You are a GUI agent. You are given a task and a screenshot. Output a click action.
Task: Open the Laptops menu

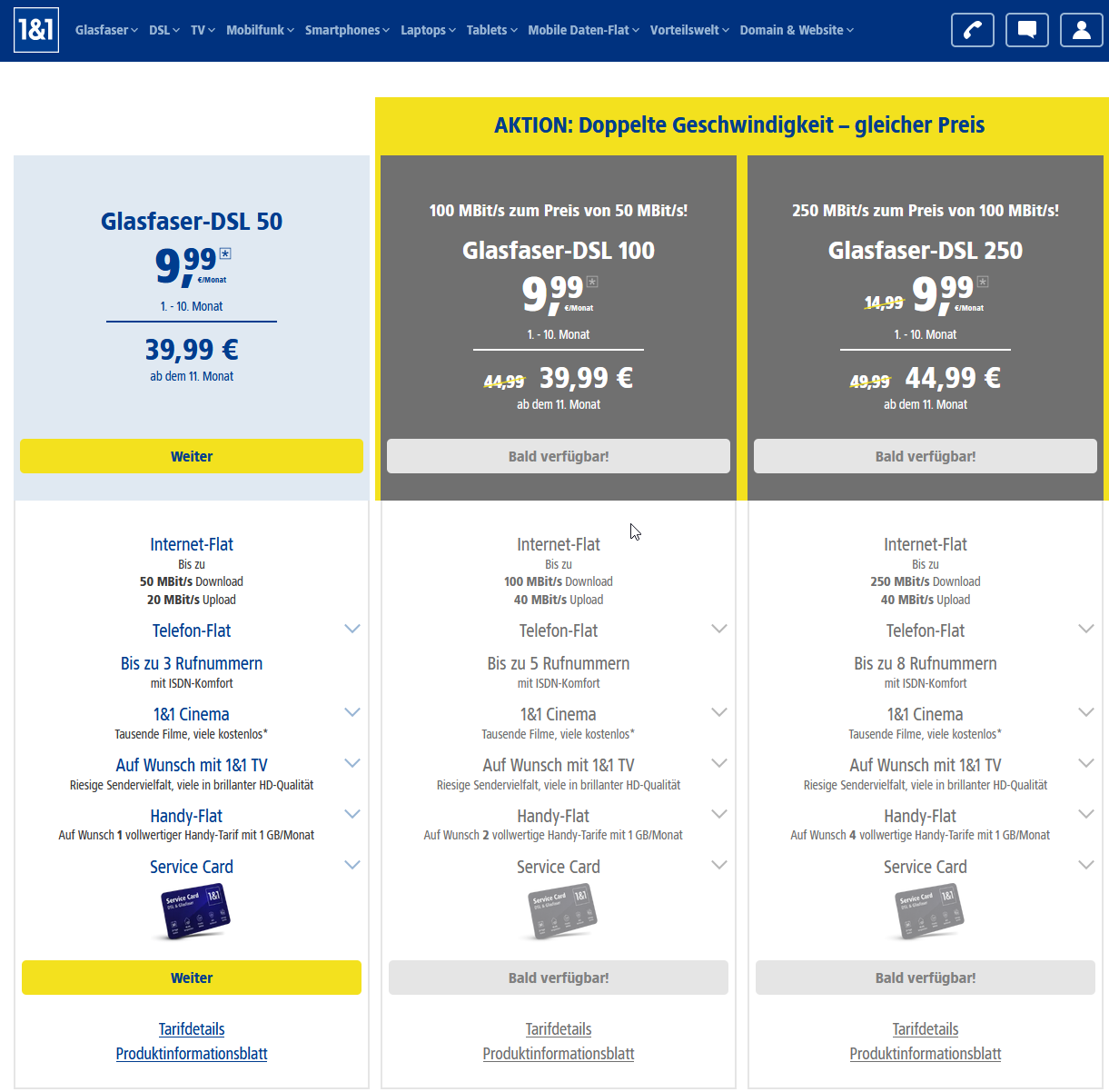428,30
